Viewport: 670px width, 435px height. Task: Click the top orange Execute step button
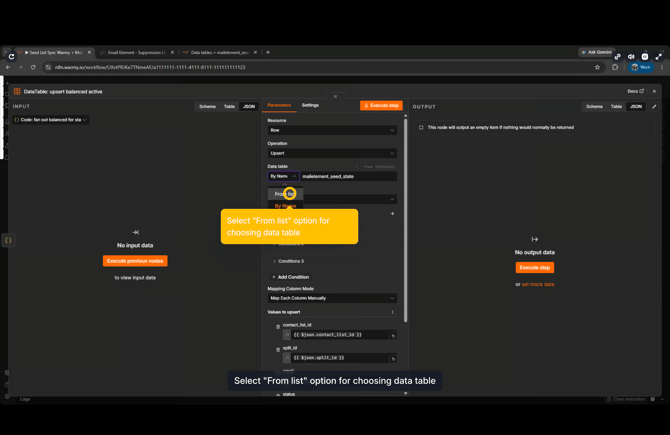pyautogui.click(x=382, y=105)
